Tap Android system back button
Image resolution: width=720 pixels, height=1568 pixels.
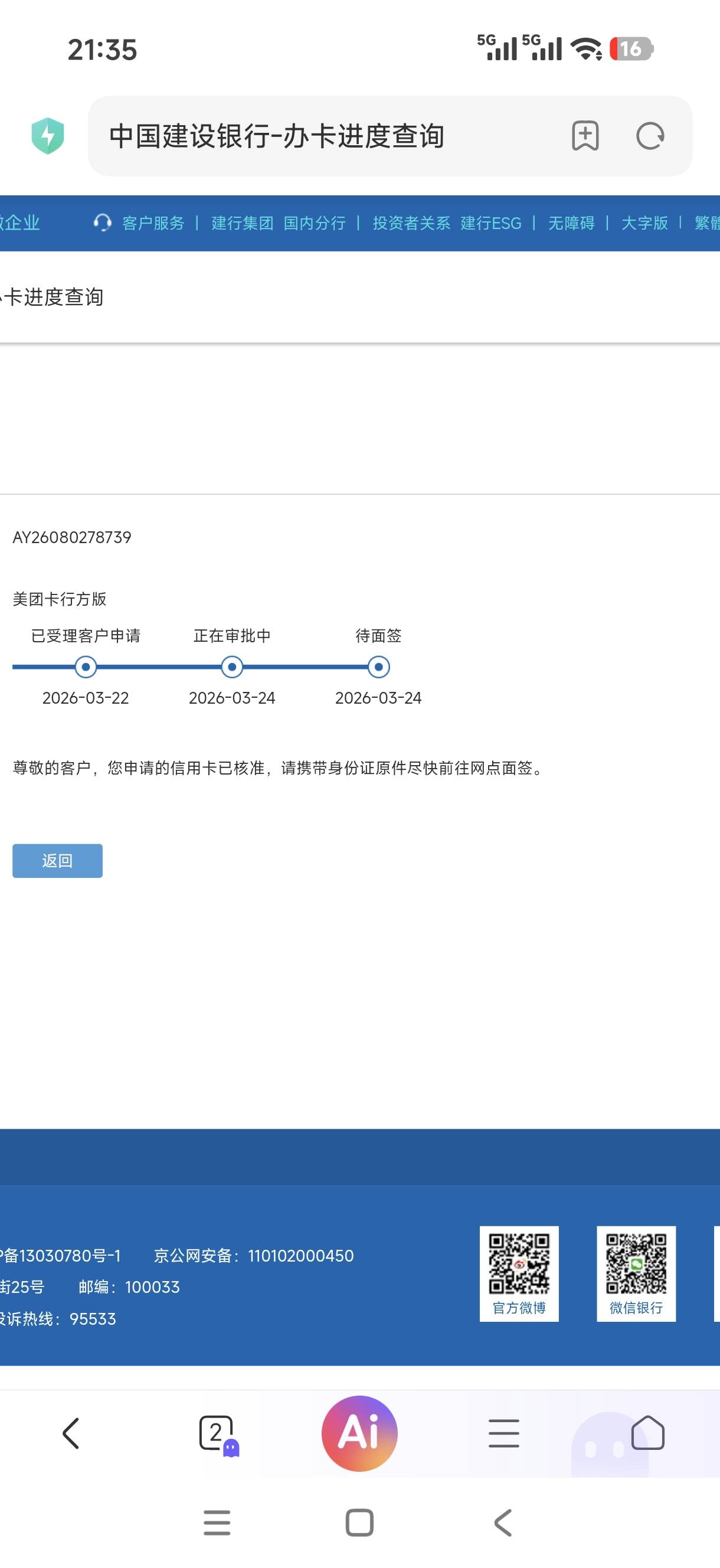click(x=503, y=1523)
